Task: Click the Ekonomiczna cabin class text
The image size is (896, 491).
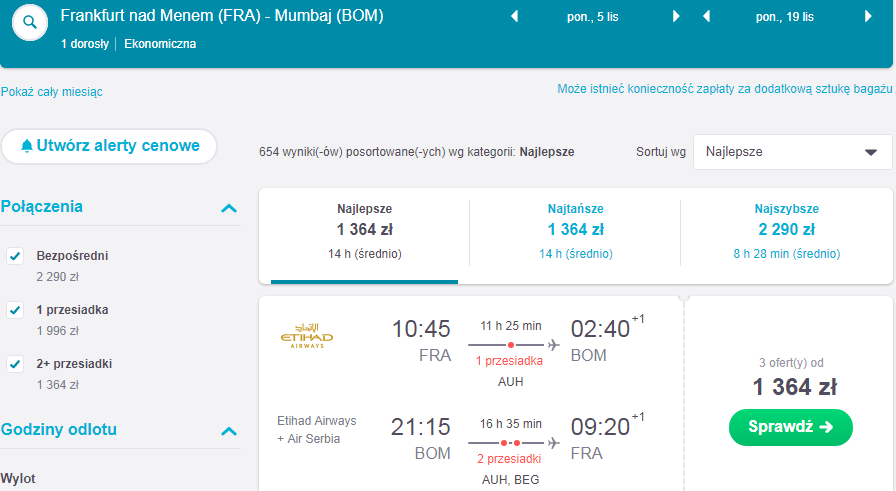Action: pyautogui.click(x=160, y=44)
